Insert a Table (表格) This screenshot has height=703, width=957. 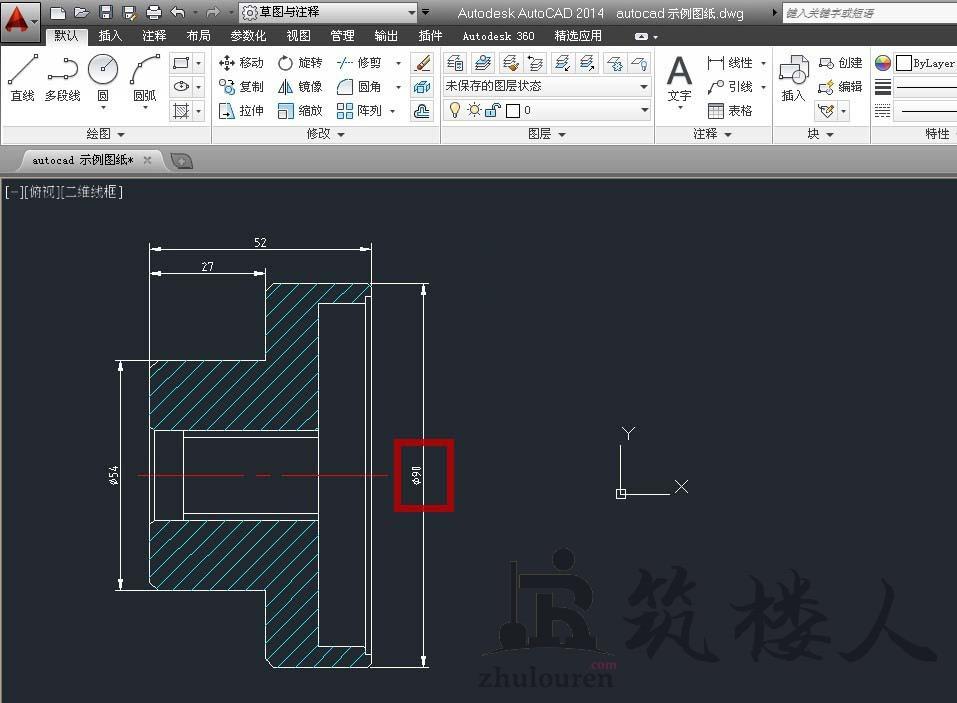[729, 110]
